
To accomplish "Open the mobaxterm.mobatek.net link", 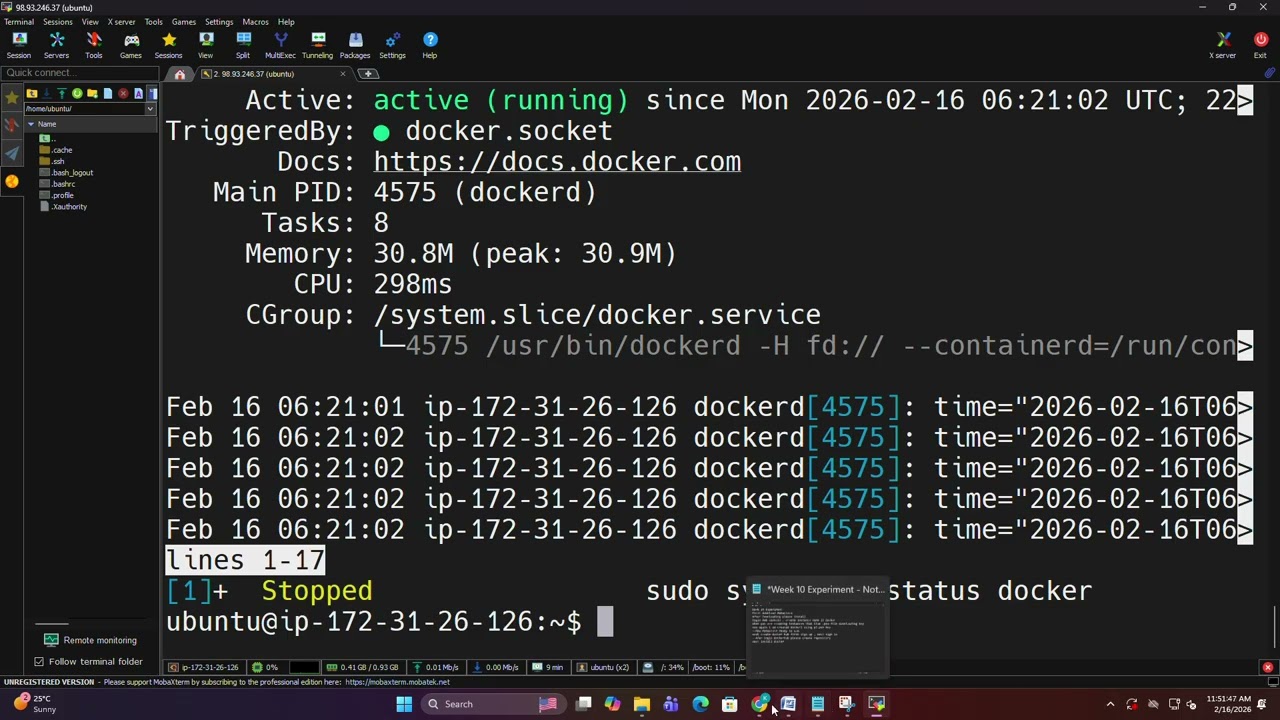I will [397, 682].
